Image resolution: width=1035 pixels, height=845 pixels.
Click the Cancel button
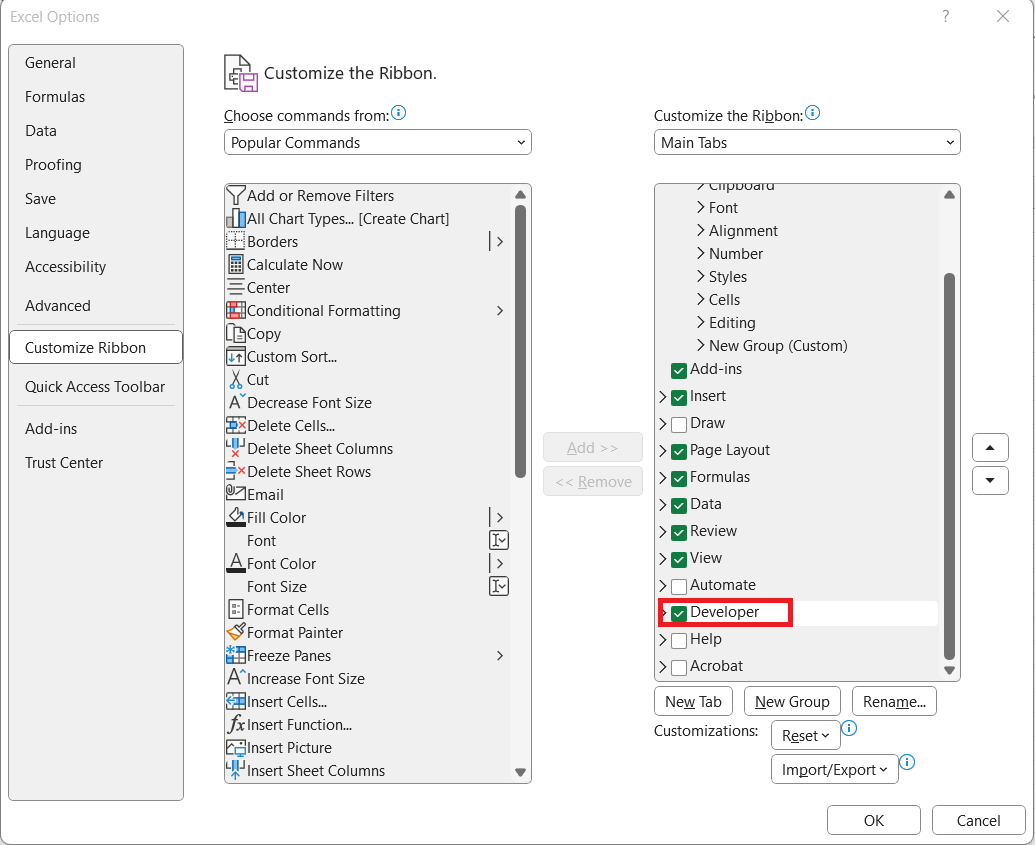pyautogui.click(x=978, y=820)
